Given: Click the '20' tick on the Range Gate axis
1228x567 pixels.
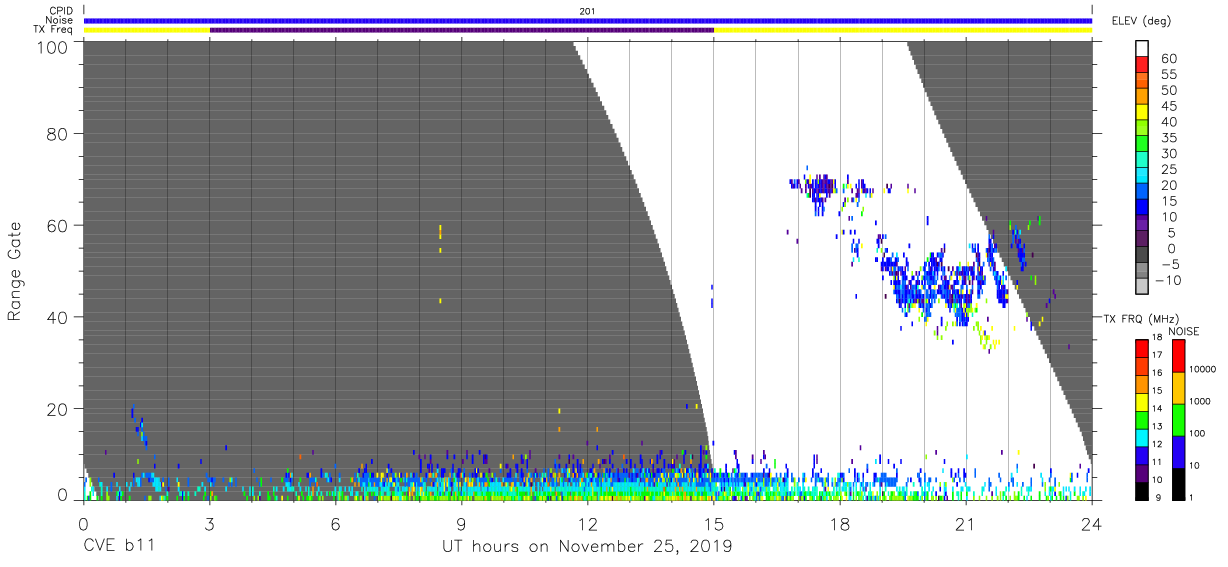Looking at the screenshot, I should (x=56, y=409).
